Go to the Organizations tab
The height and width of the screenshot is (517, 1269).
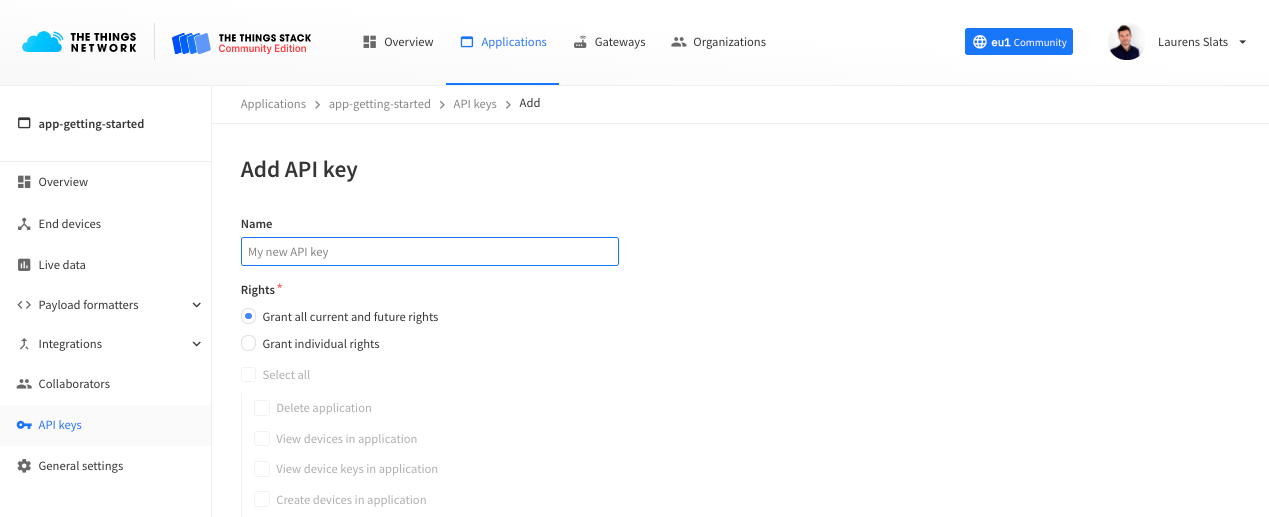pos(719,42)
